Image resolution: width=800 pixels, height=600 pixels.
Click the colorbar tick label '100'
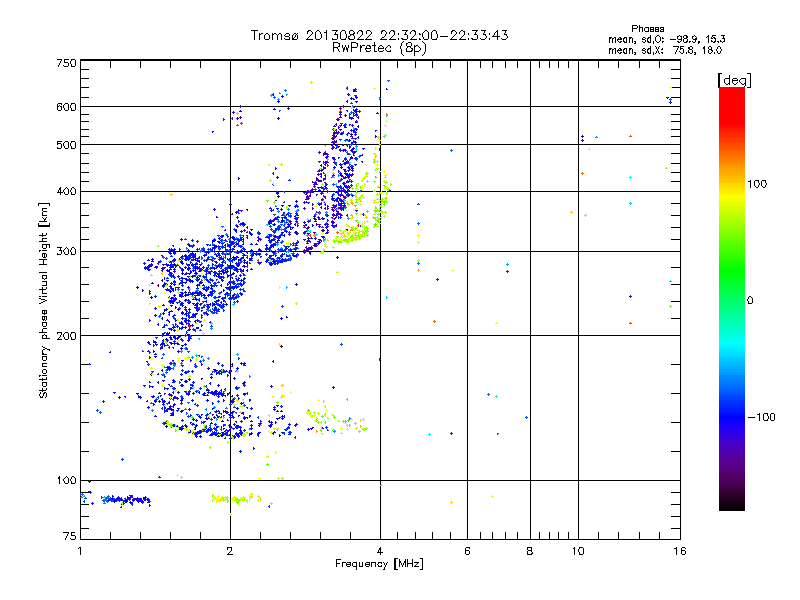pyautogui.click(x=757, y=184)
